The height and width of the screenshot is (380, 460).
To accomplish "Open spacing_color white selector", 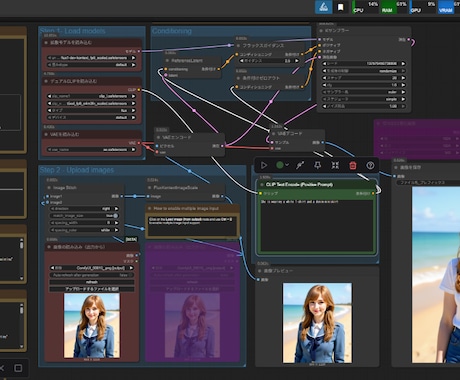I will tap(84, 230).
